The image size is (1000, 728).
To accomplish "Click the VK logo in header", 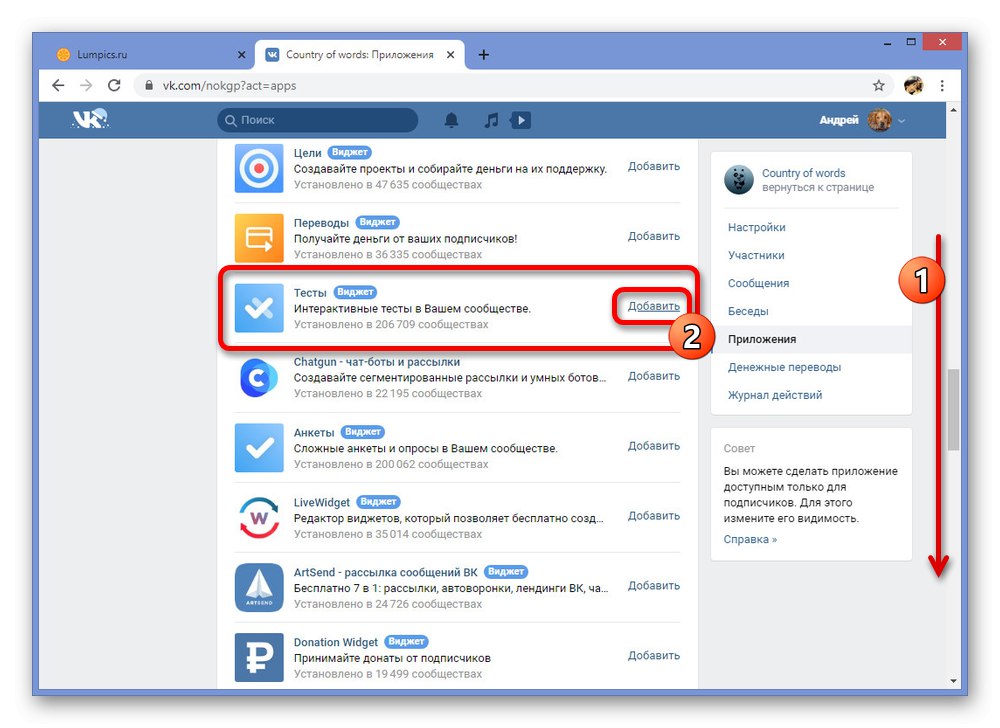I will (90, 119).
